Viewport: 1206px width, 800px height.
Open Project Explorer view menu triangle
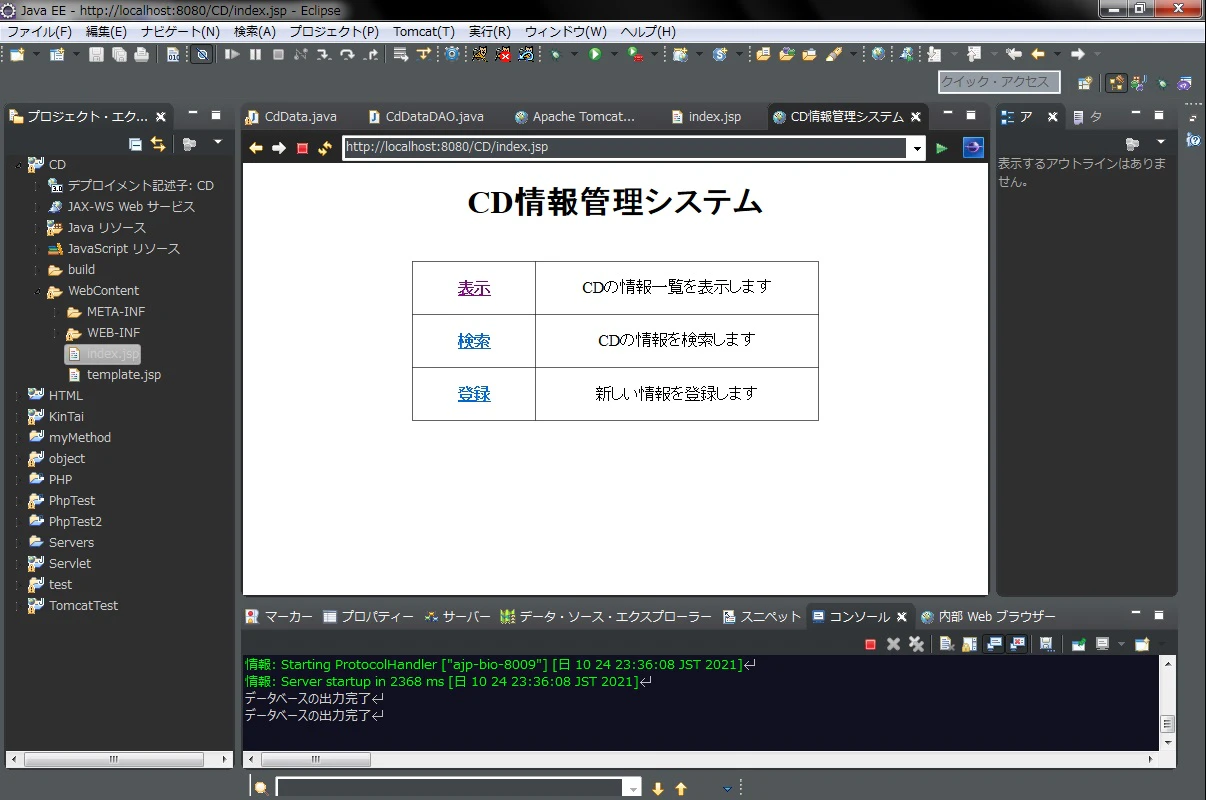(218, 143)
